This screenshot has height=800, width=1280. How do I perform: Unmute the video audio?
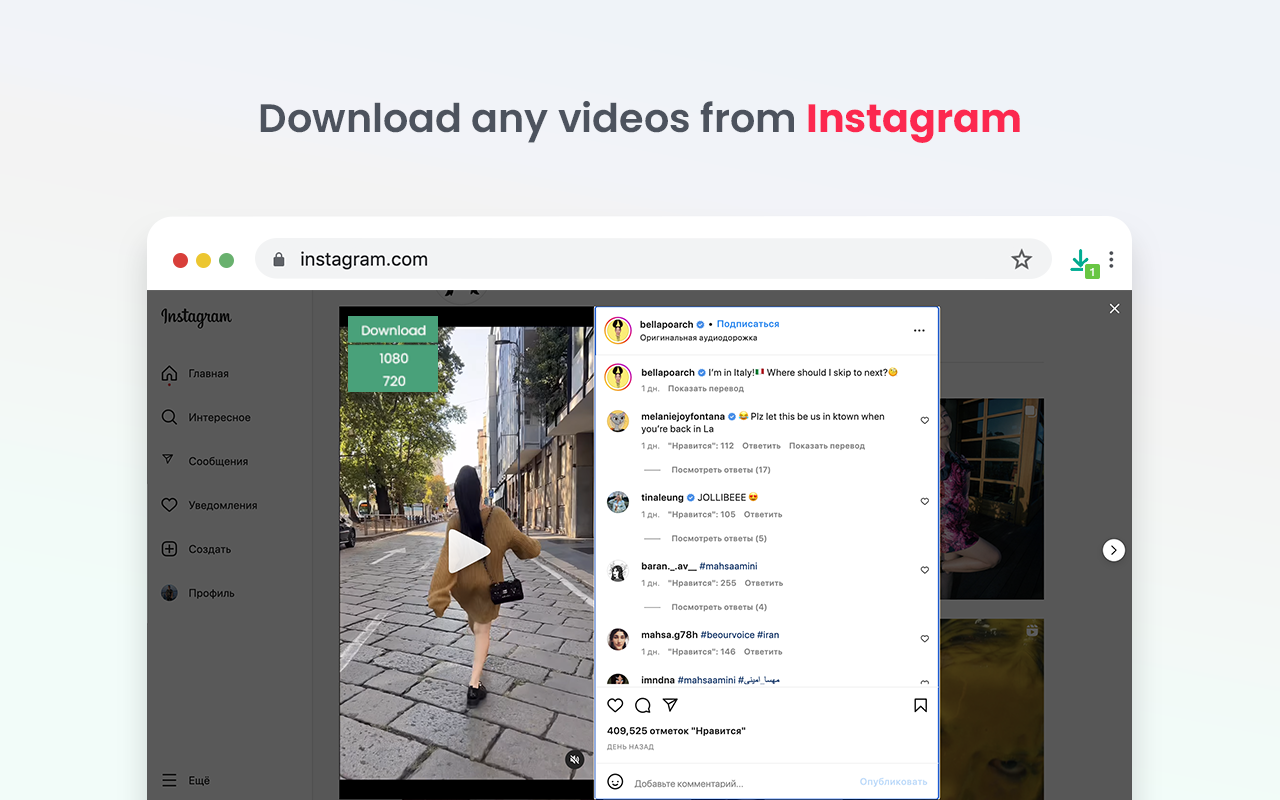575,759
